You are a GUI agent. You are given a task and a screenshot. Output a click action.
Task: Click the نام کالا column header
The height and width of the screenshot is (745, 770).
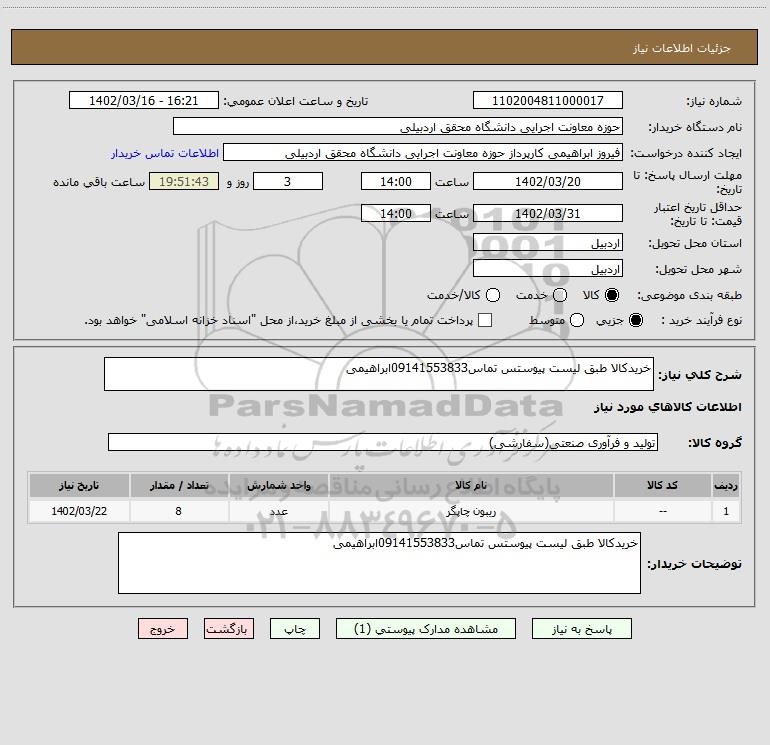tap(471, 485)
